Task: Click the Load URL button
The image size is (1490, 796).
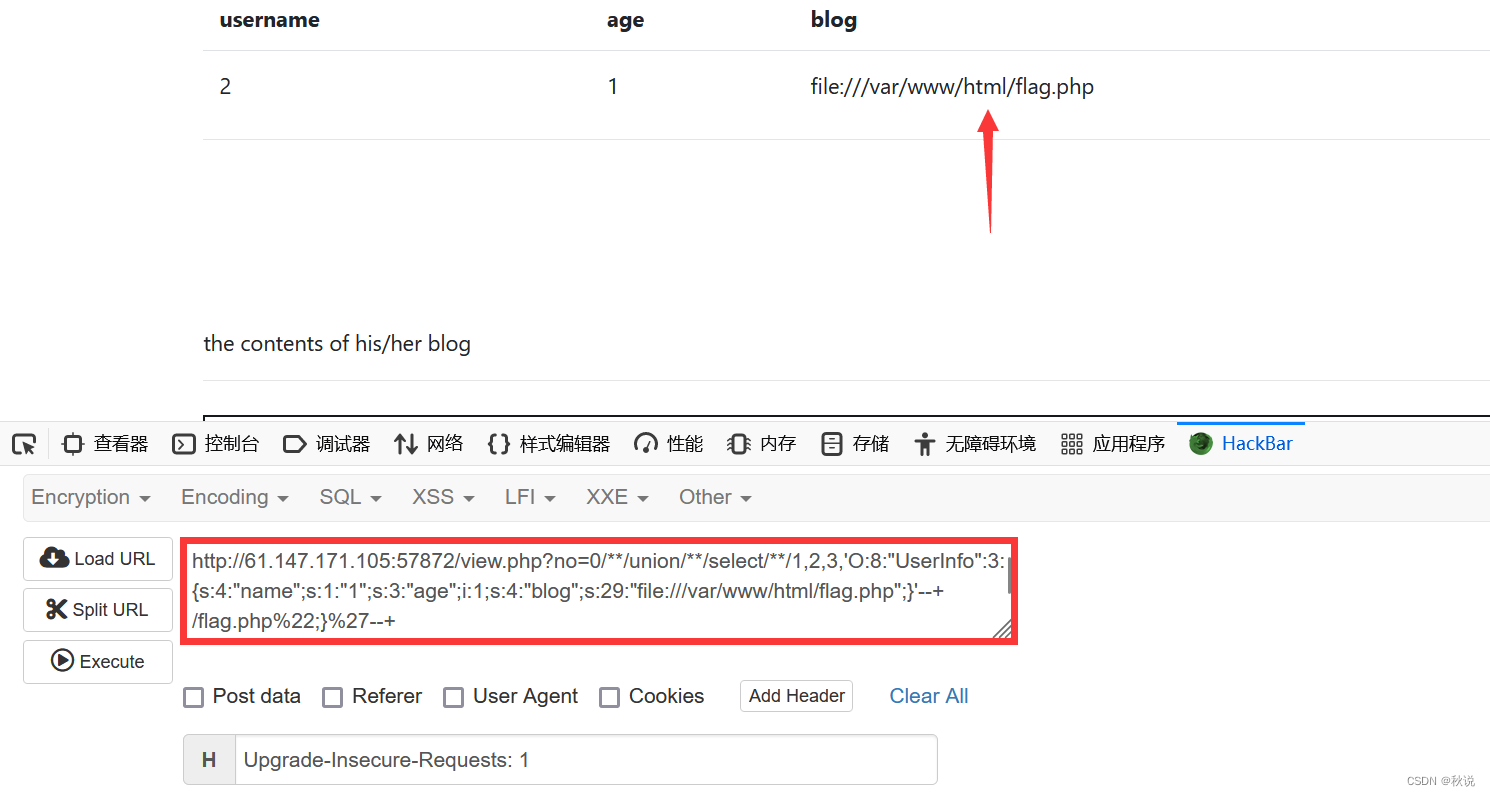Action: pyautogui.click(x=98, y=559)
